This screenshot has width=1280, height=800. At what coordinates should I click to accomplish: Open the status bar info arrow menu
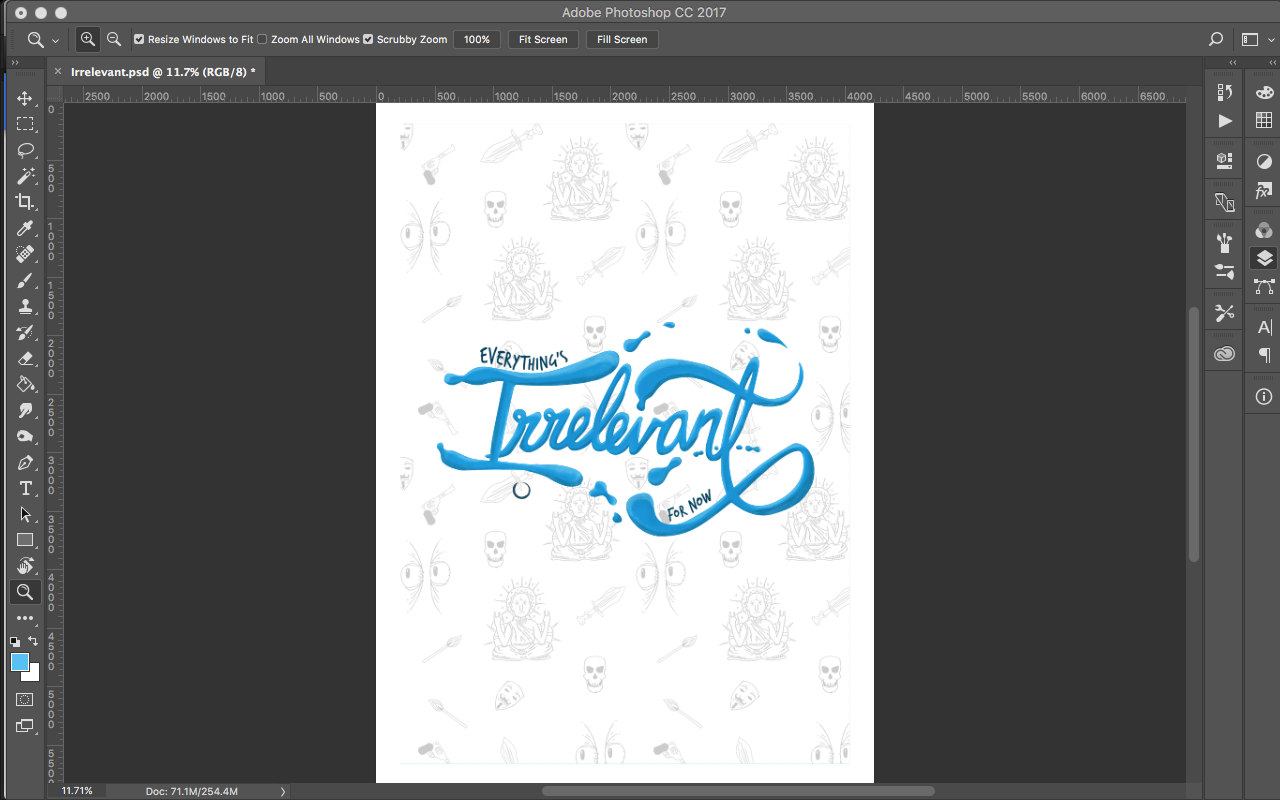click(283, 791)
